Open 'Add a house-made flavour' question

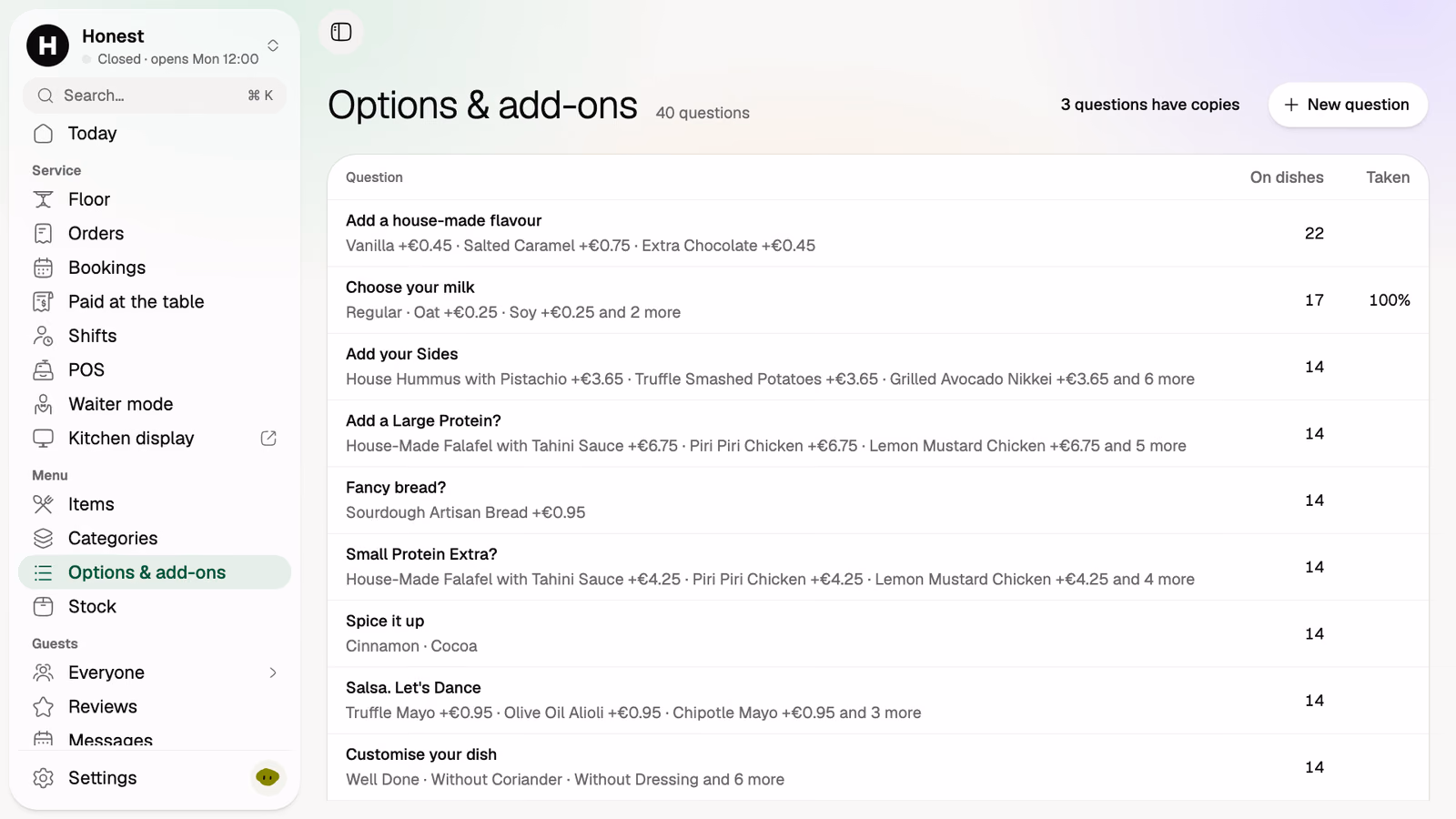pos(878,233)
